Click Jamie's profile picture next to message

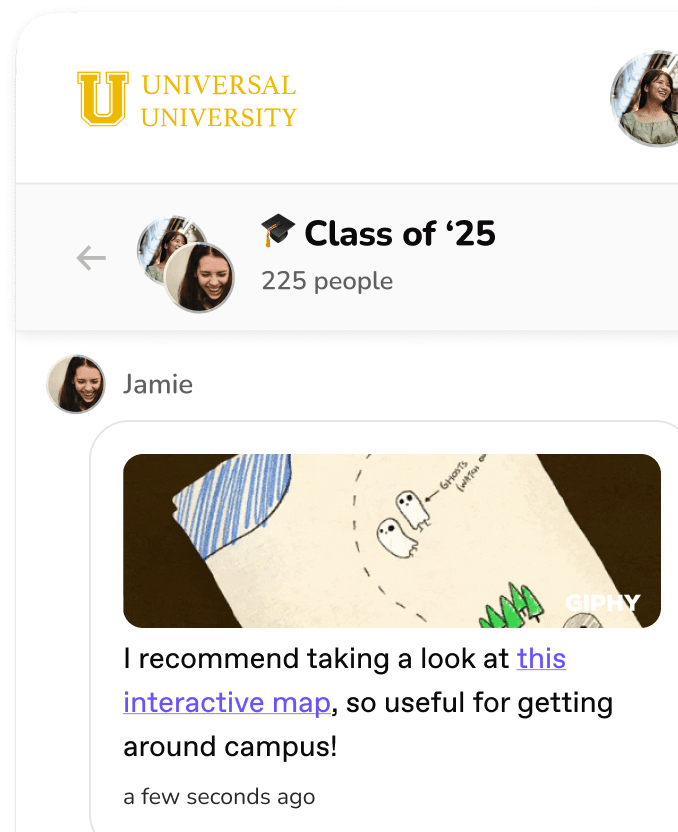pyautogui.click(x=74, y=383)
